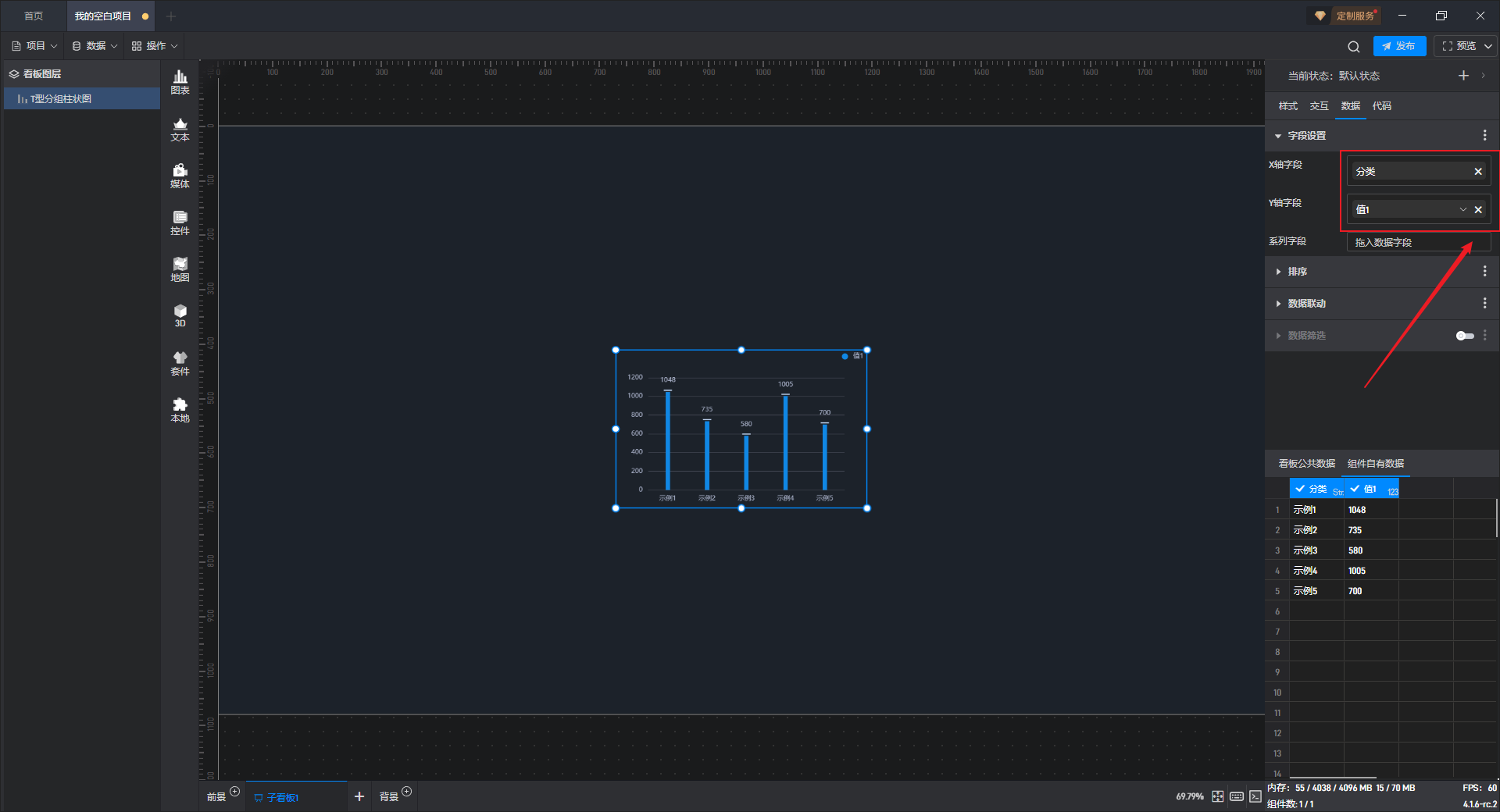Image resolution: width=1500 pixels, height=812 pixels.
Task: Go to the 首页 tab
Action: click(34, 16)
